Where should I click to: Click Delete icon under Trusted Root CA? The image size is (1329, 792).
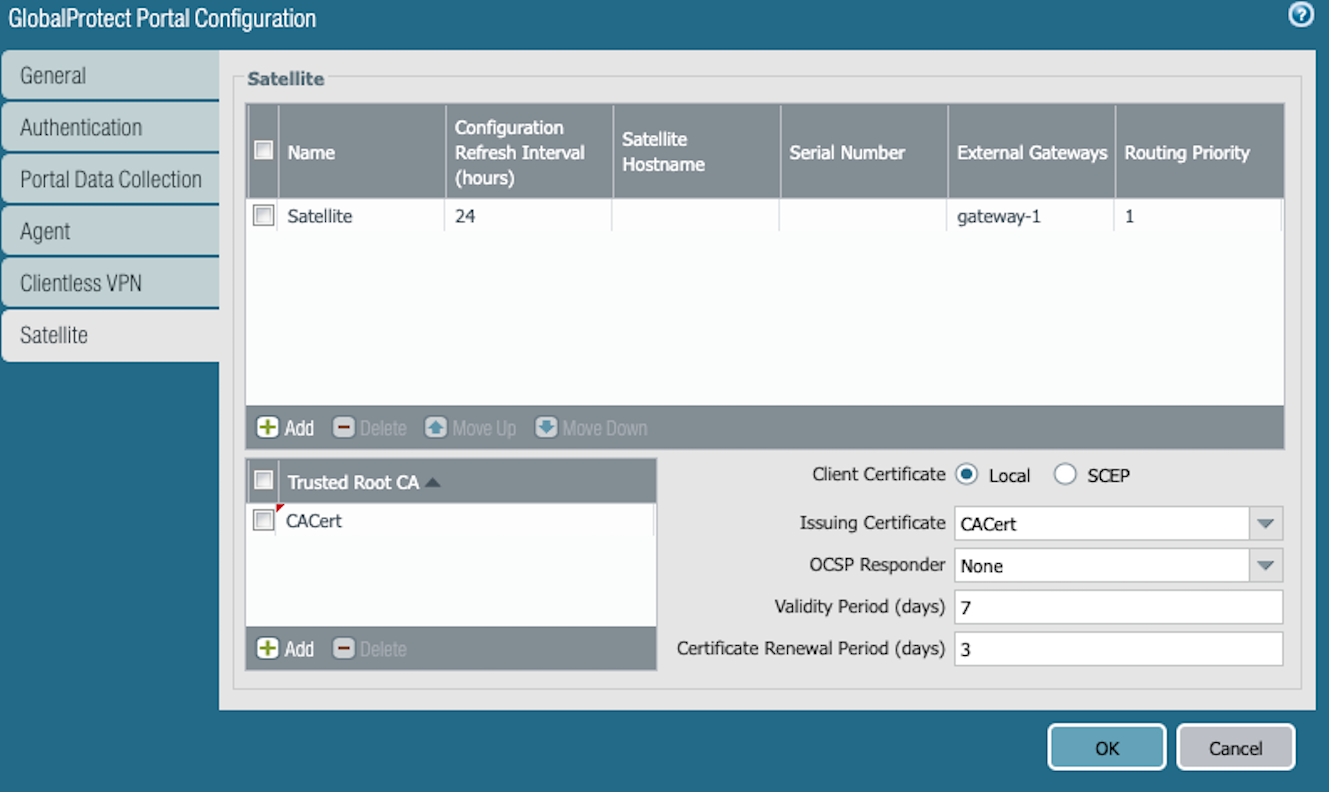(343, 649)
